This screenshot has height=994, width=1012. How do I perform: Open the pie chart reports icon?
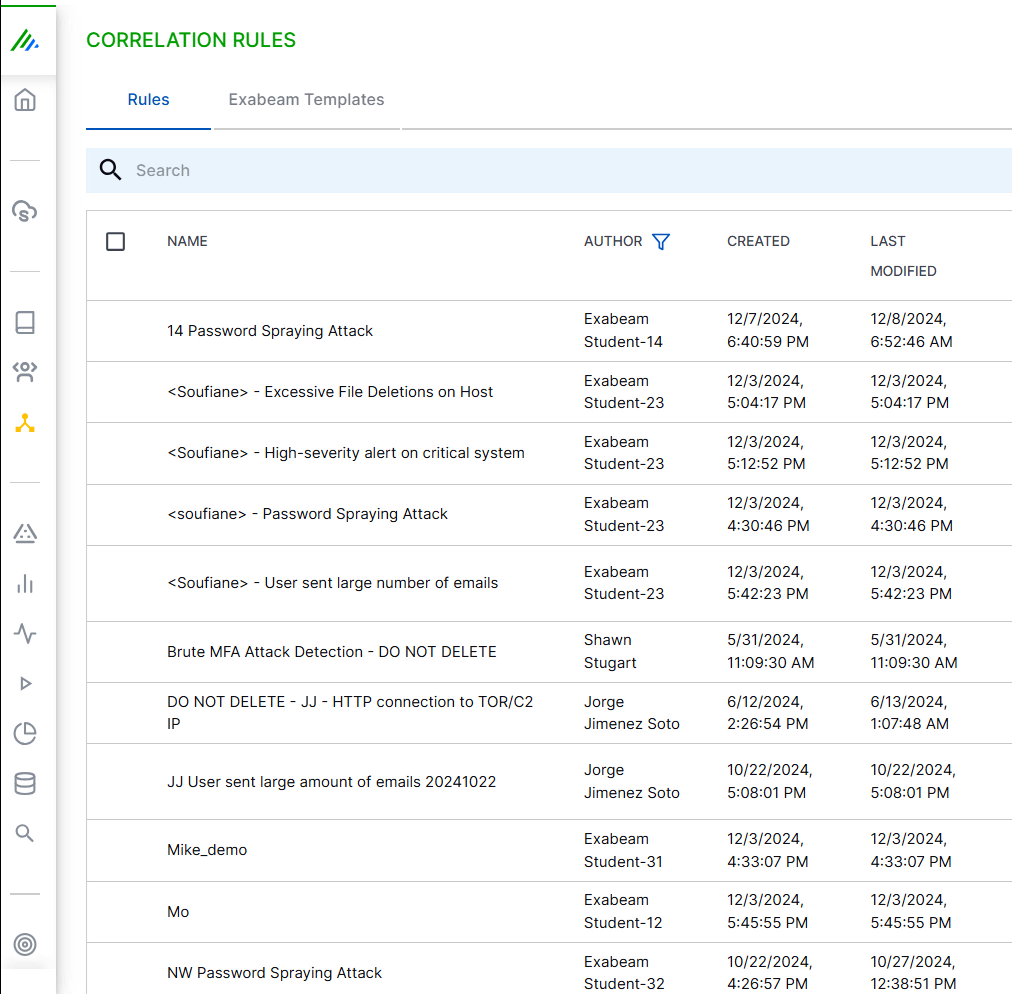click(25, 733)
